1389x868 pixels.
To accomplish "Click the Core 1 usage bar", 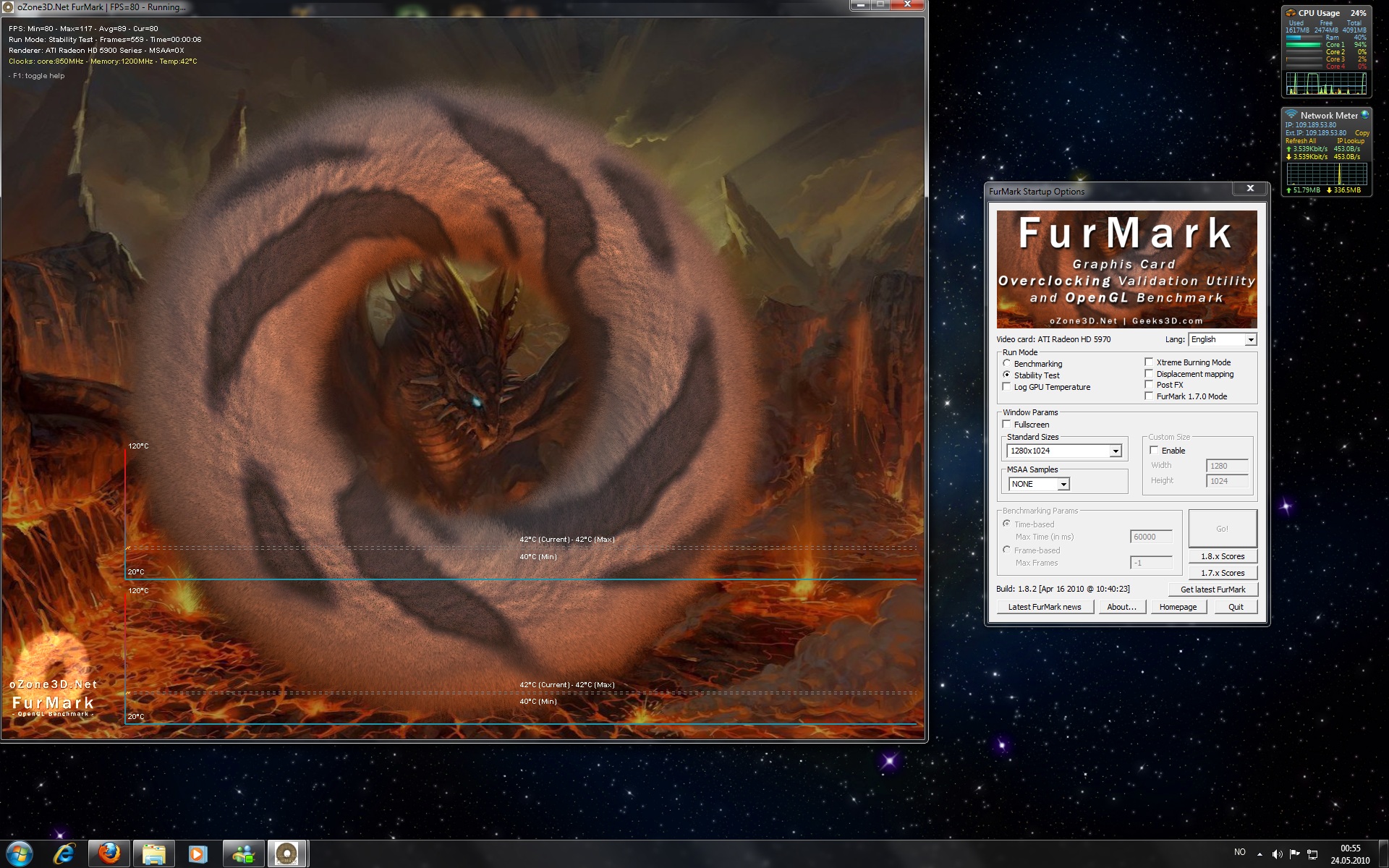I will coord(1304,45).
